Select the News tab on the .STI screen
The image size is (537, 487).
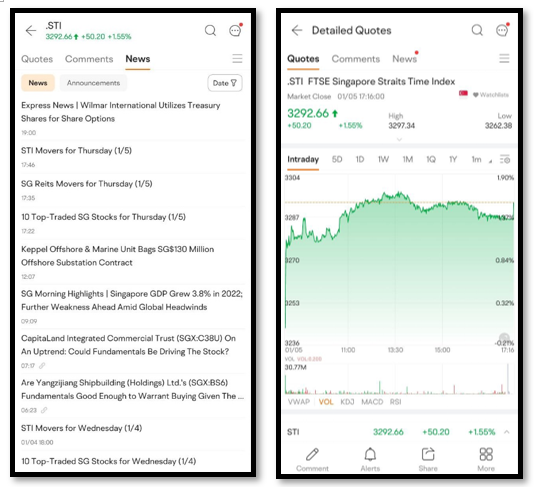coord(138,59)
